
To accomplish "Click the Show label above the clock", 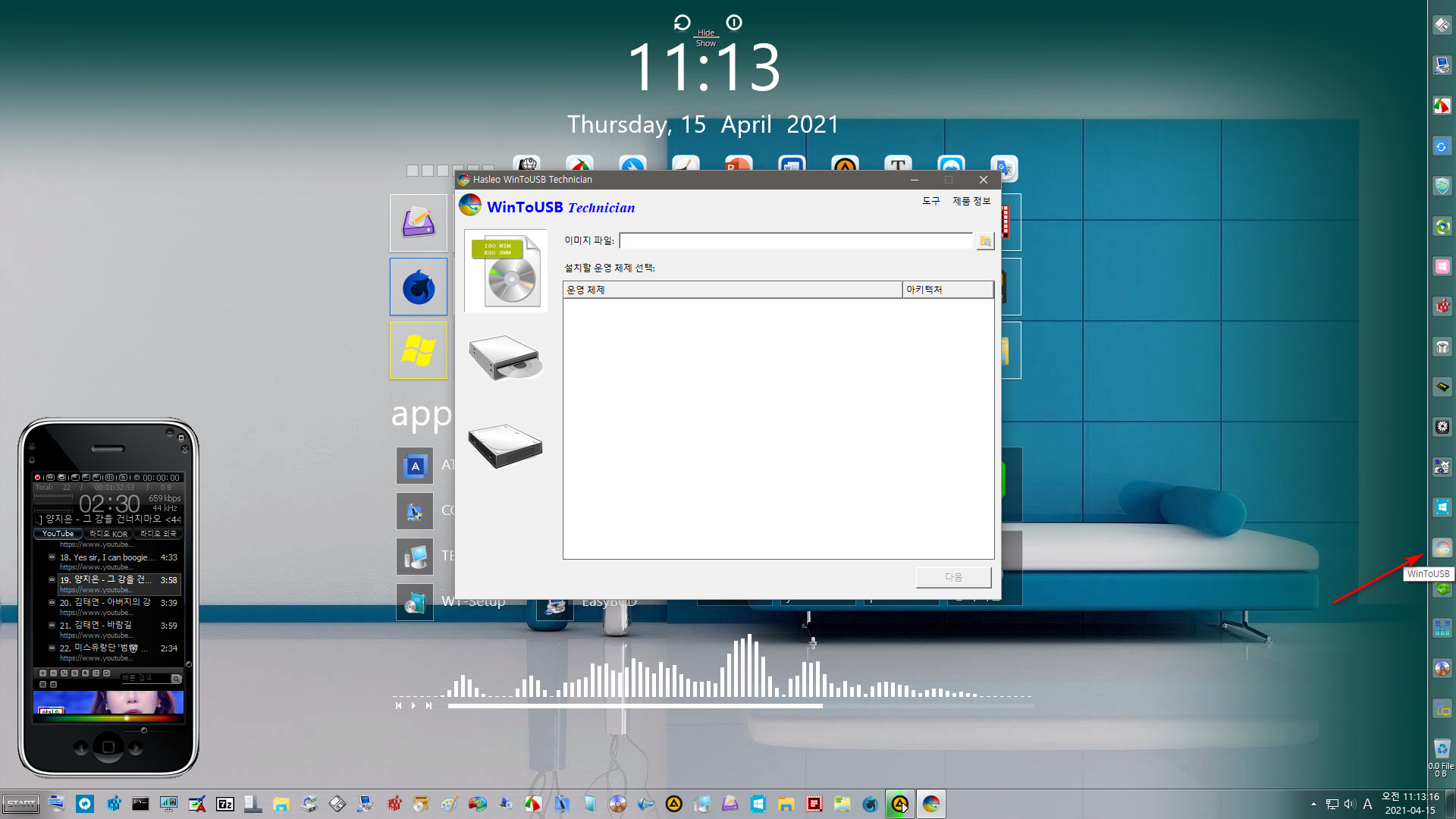I will click(706, 43).
